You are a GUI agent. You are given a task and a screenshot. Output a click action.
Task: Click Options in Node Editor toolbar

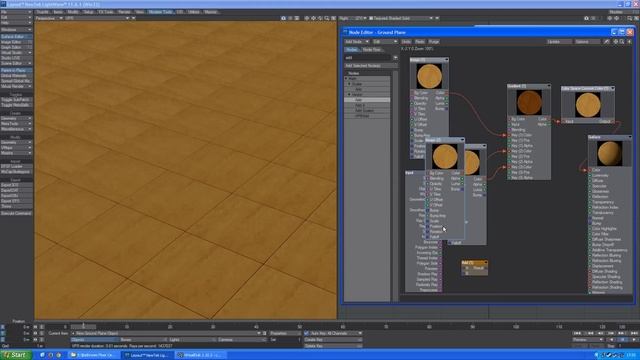pyautogui.click(x=587, y=42)
